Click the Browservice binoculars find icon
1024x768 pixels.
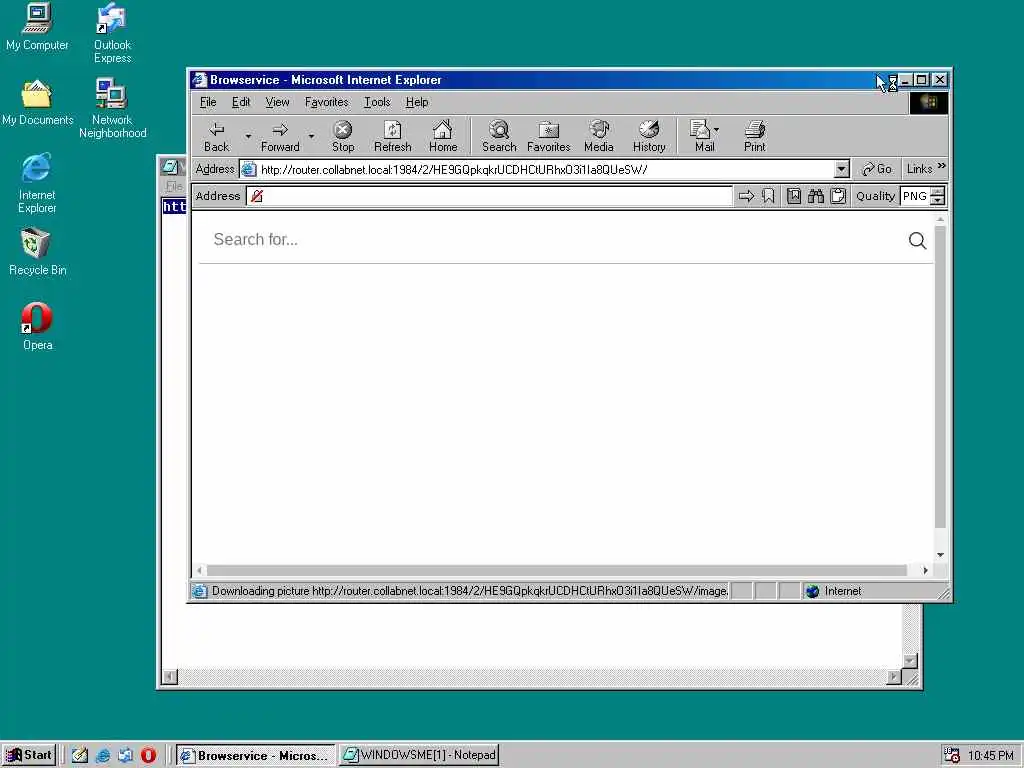(x=816, y=196)
